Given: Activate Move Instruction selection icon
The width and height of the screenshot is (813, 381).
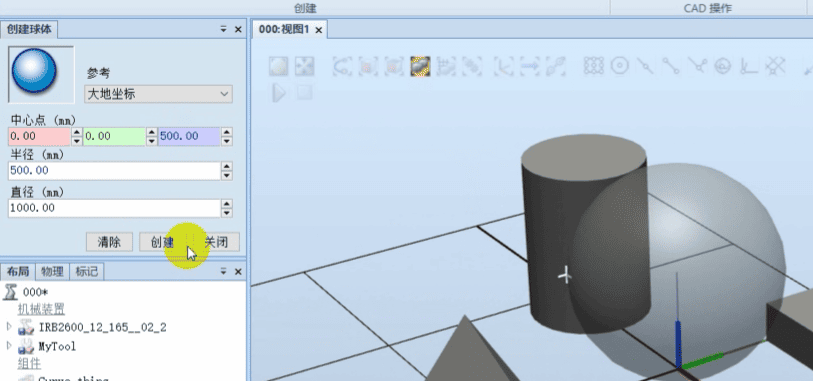Looking at the screenshot, I should click(529, 66).
